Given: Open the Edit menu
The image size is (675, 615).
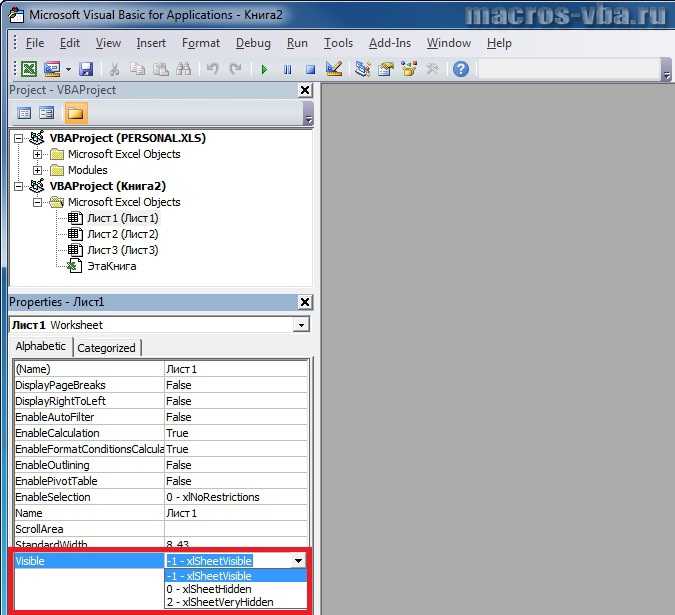Looking at the screenshot, I should (70, 43).
